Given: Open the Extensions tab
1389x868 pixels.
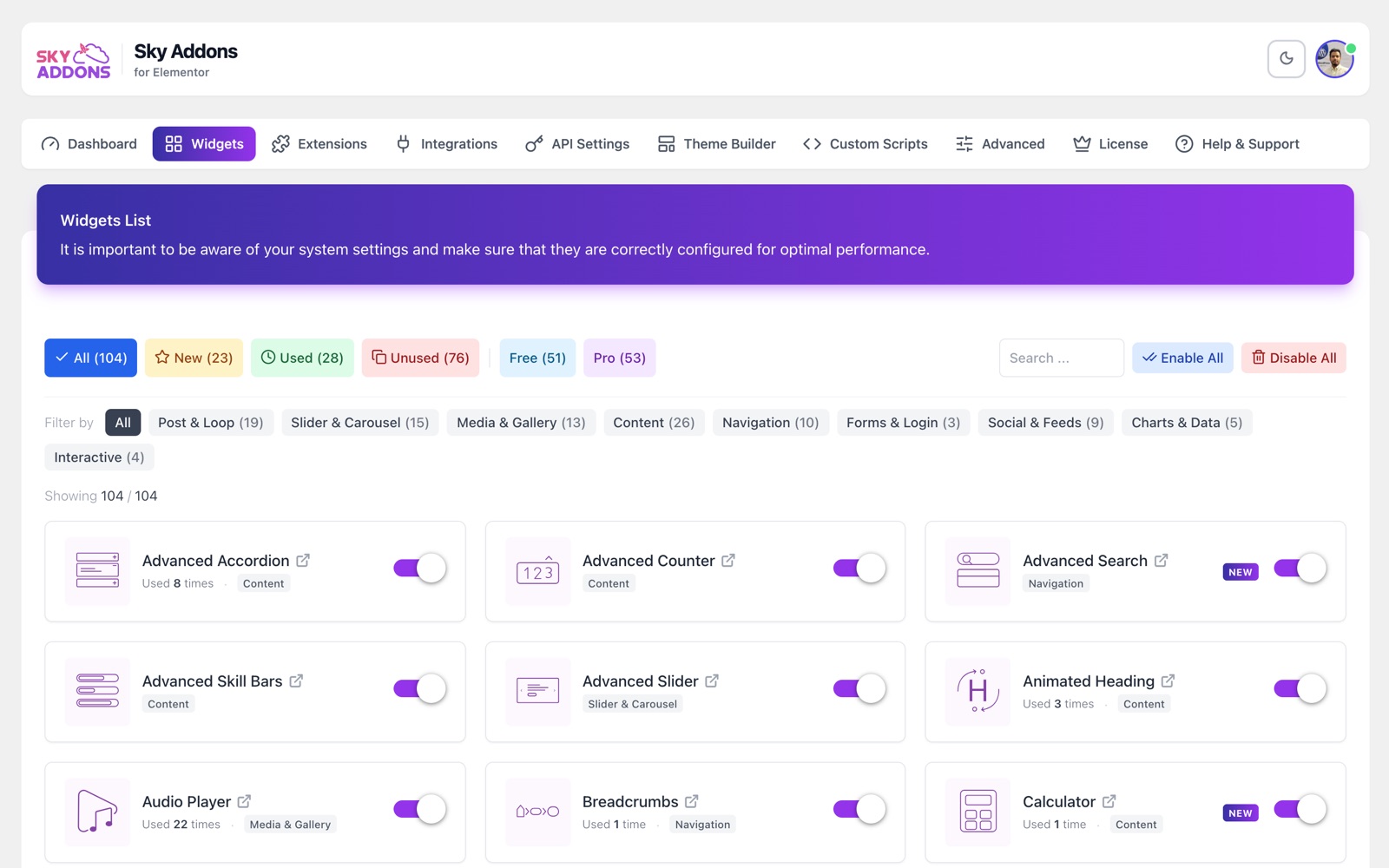Looking at the screenshot, I should 319,144.
